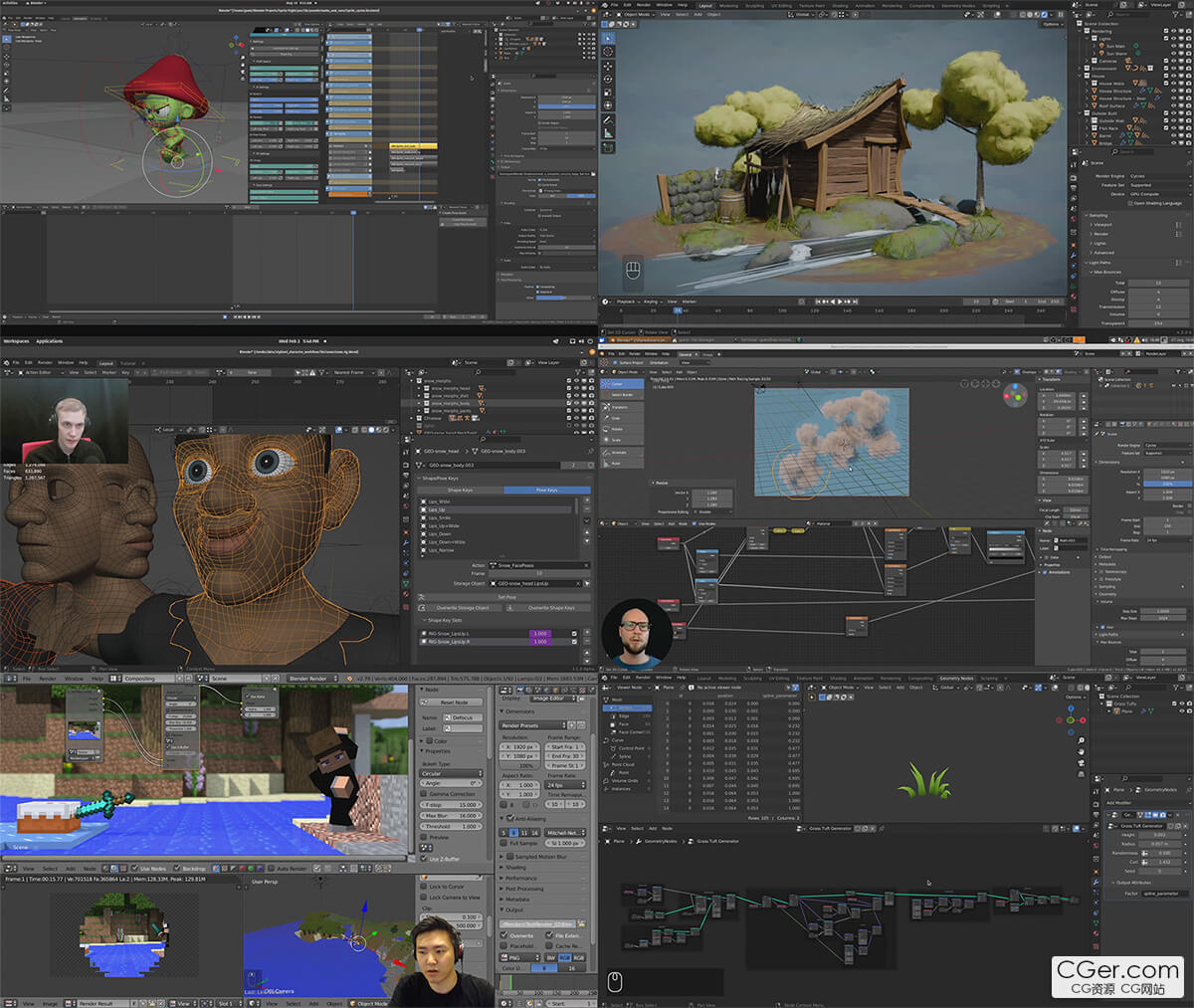Open the Bokeh Type dropdown showing Circular
Image resolution: width=1194 pixels, height=1008 pixels.
click(451, 773)
